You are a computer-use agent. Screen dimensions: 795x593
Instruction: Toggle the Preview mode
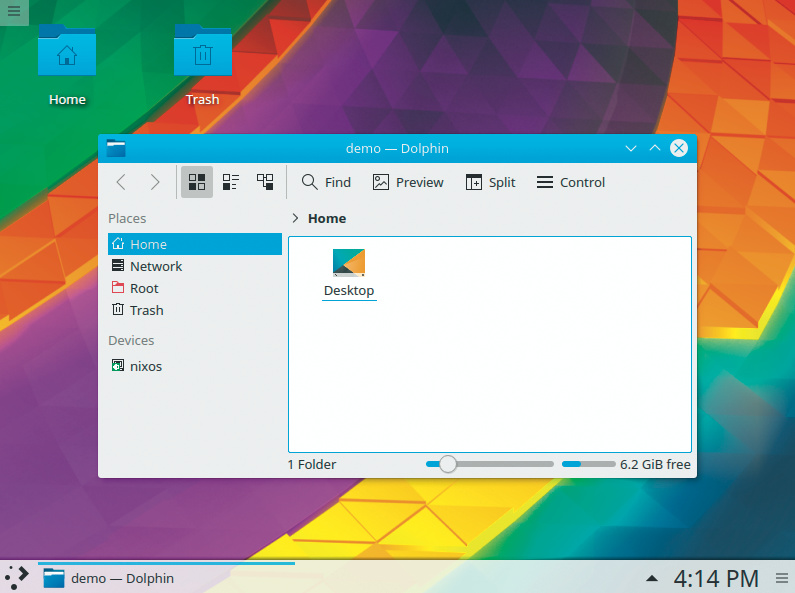(408, 182)
